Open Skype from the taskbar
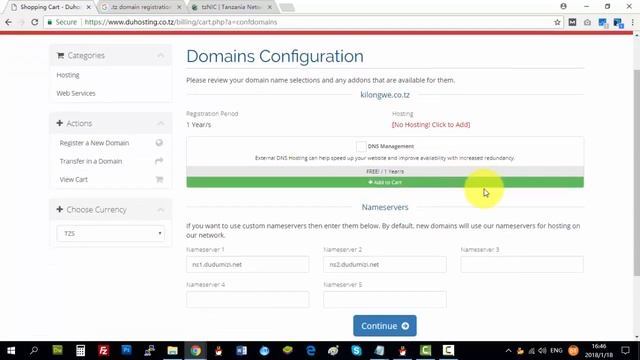 [356, 350]
